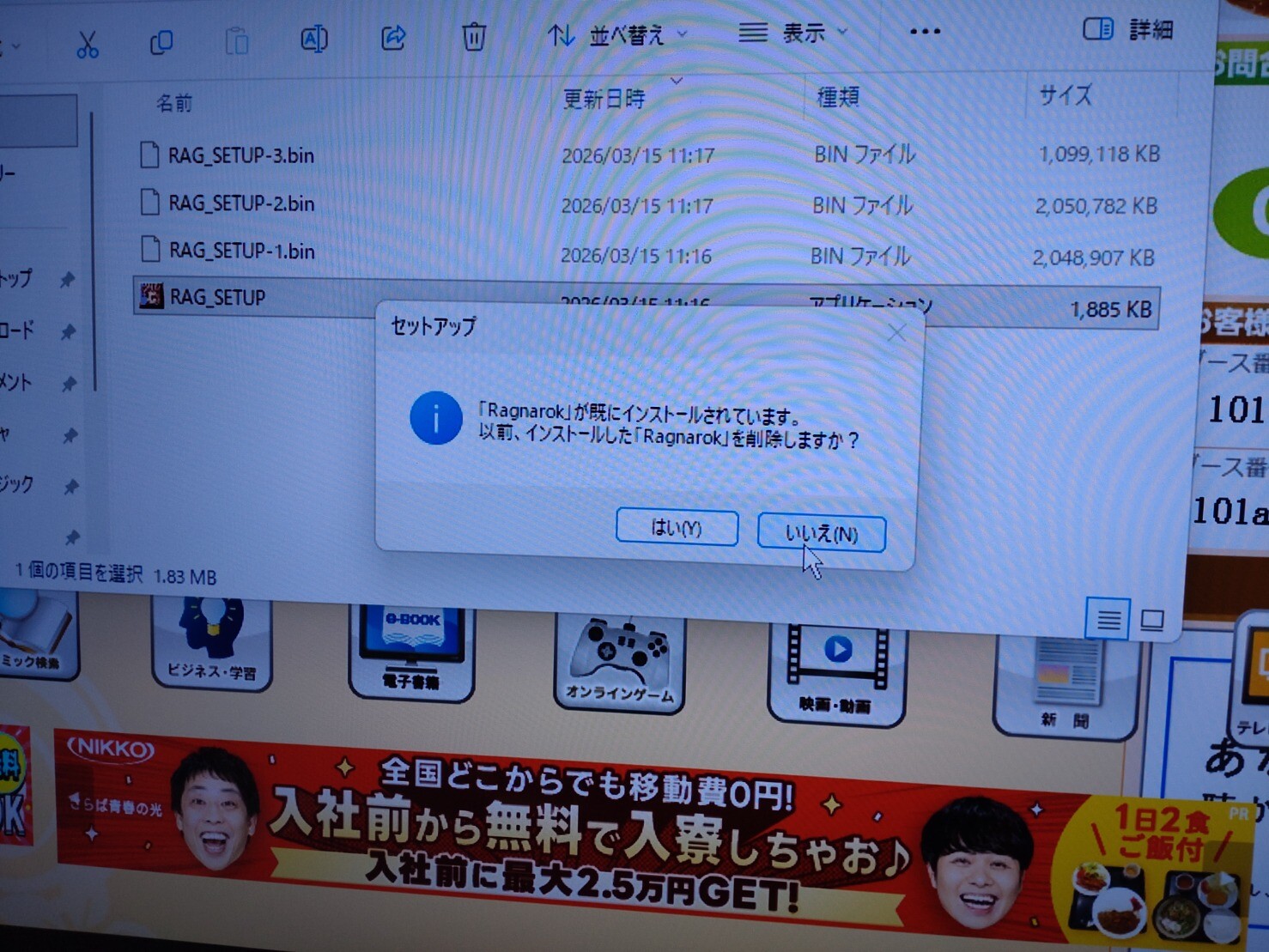Sort by 更新日時 column header
This screenshot has height=952, width=1269.
(604, 100)
